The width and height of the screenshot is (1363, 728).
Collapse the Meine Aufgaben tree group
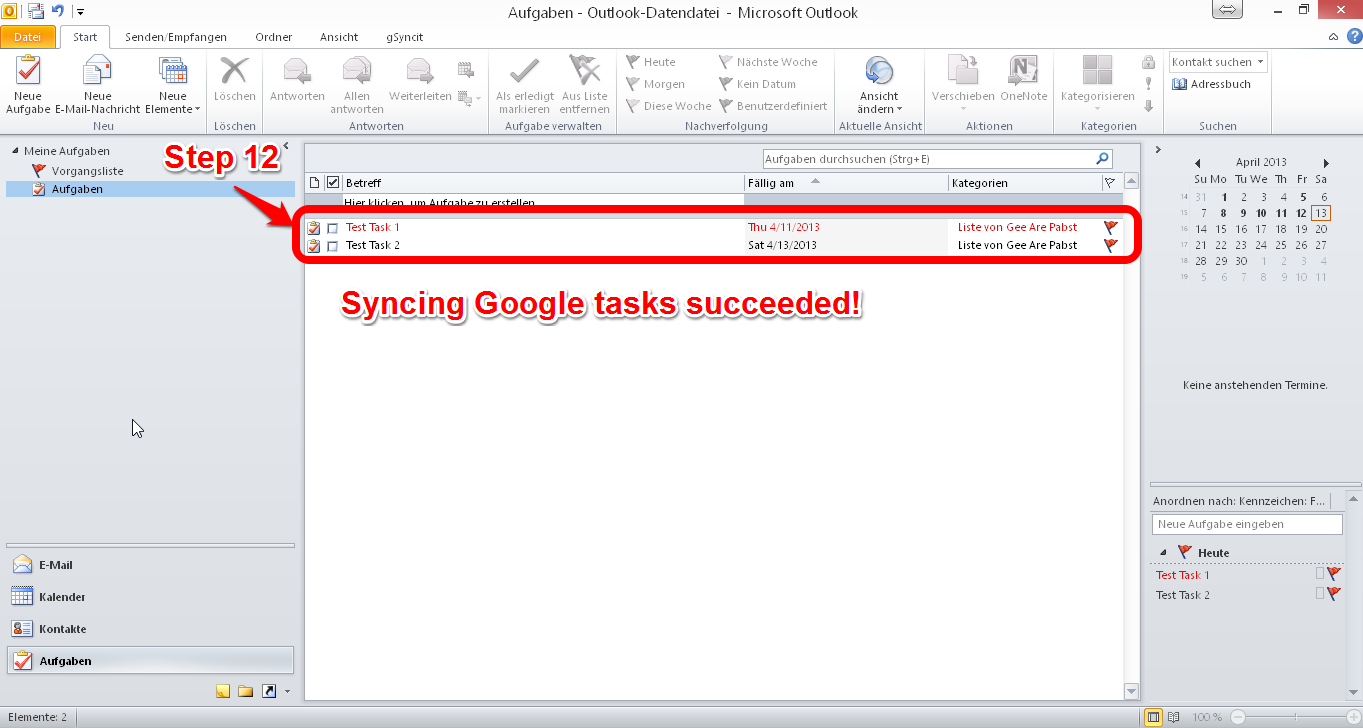[15, 152]
